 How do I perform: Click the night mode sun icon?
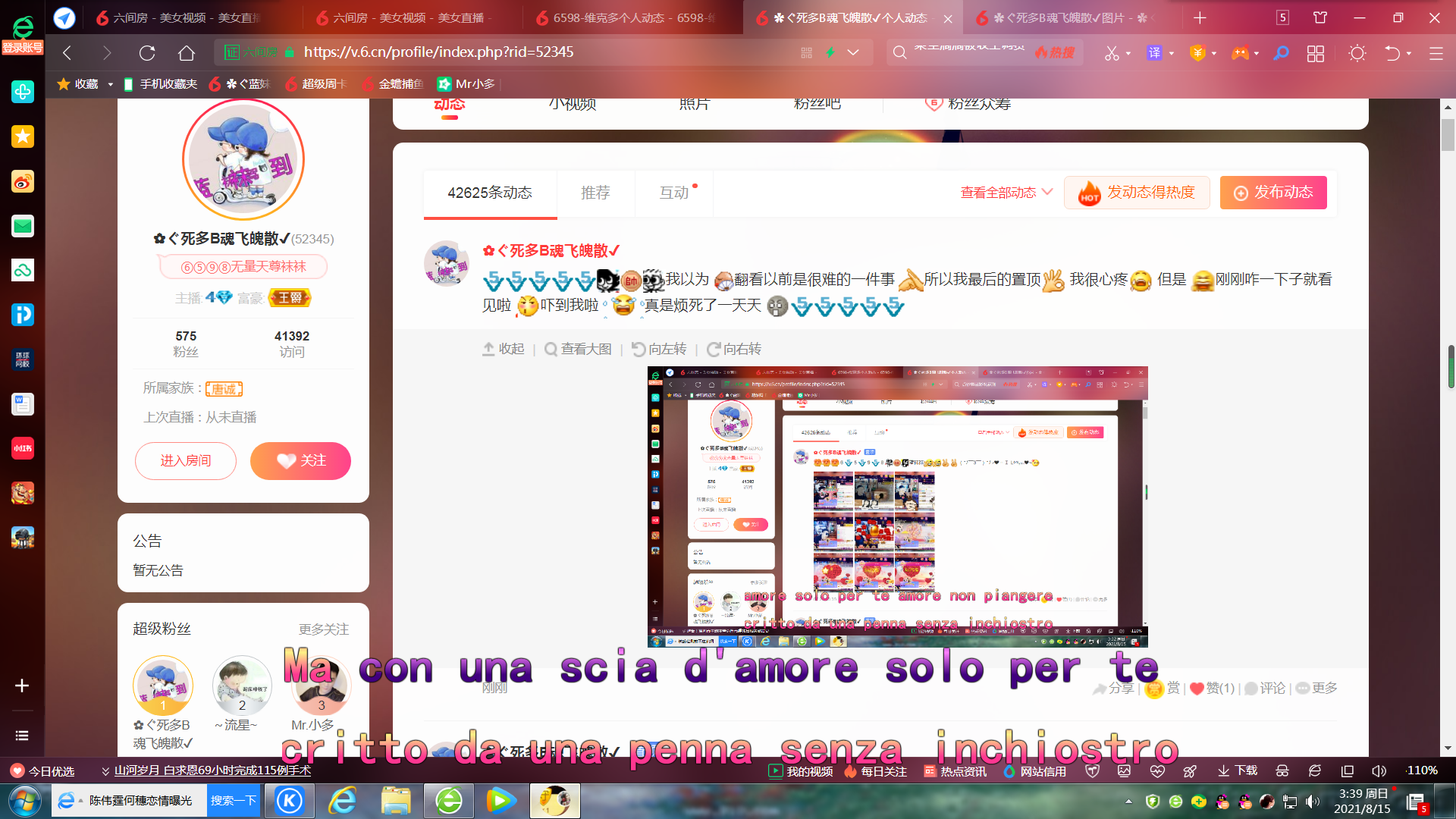pos(1357,53)
